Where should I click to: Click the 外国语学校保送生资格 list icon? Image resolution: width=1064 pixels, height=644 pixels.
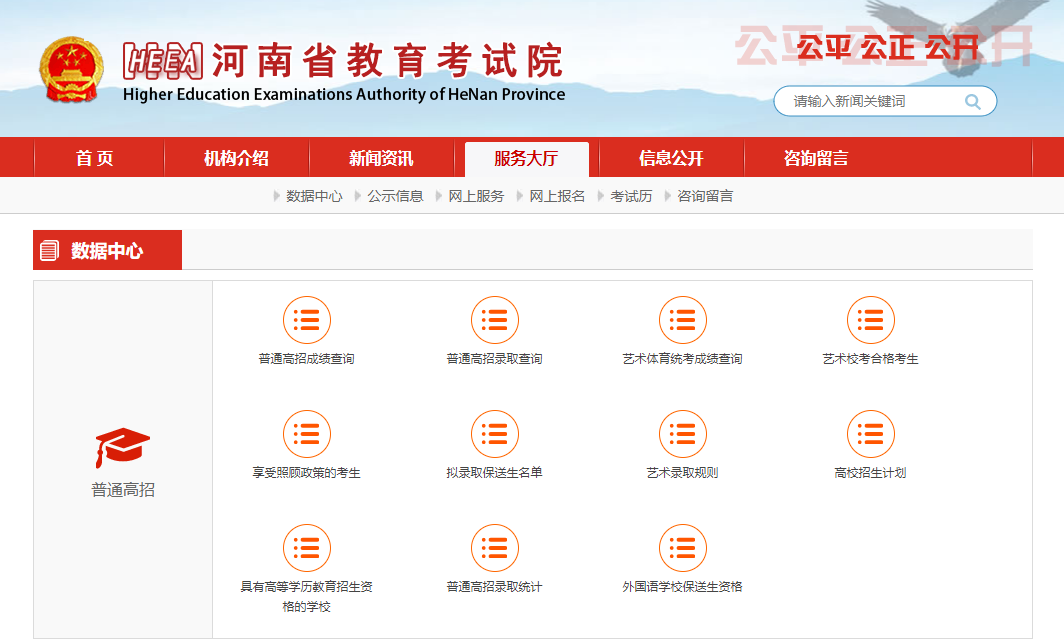click(x=683, y=548)
